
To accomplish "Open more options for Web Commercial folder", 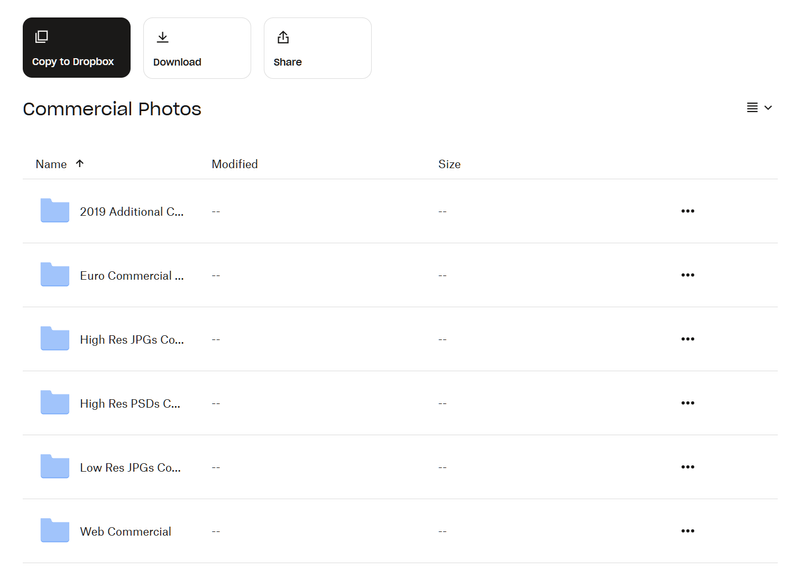I will (x=687, y=532).
